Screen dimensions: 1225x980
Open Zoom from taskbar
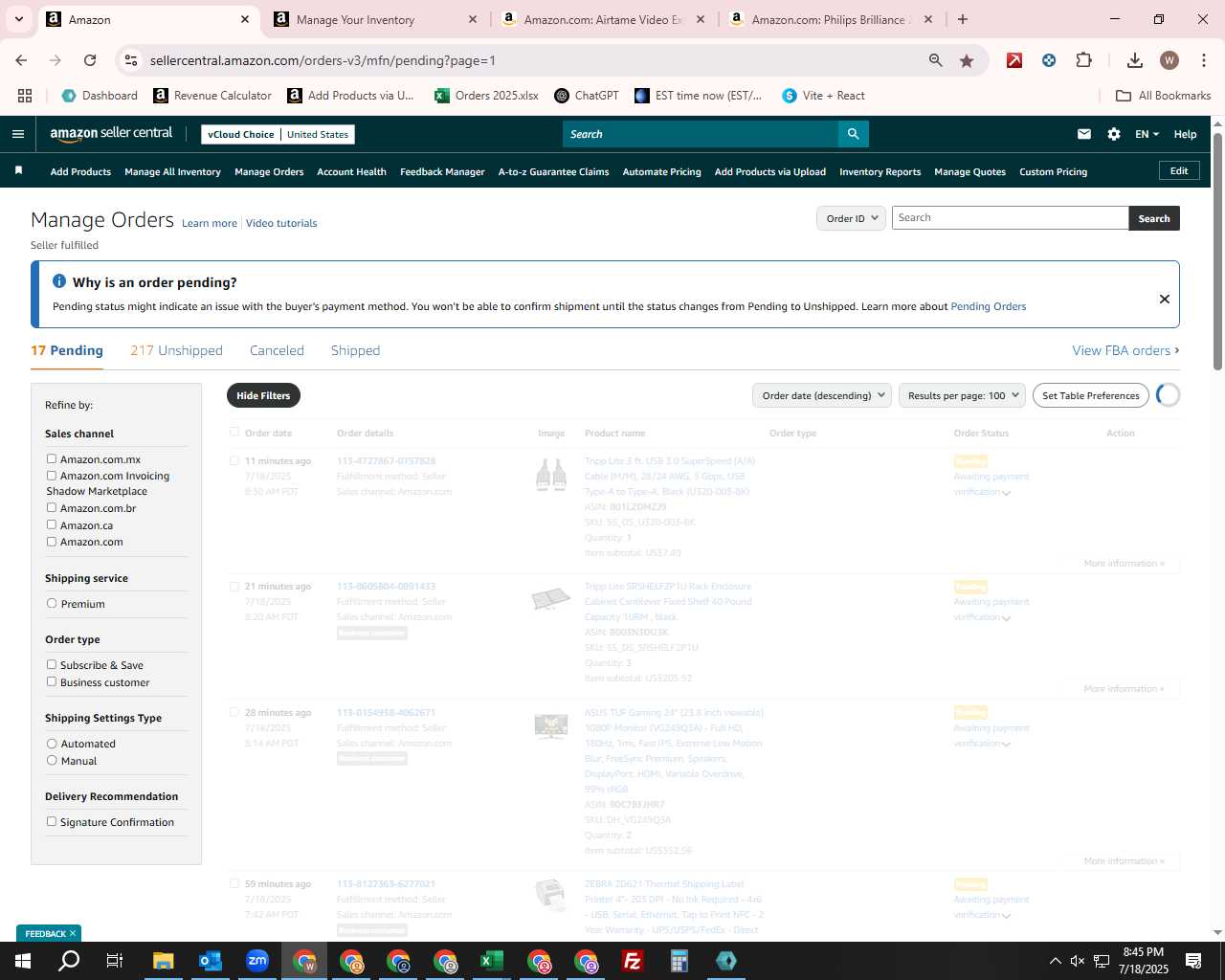pos(257,961)
